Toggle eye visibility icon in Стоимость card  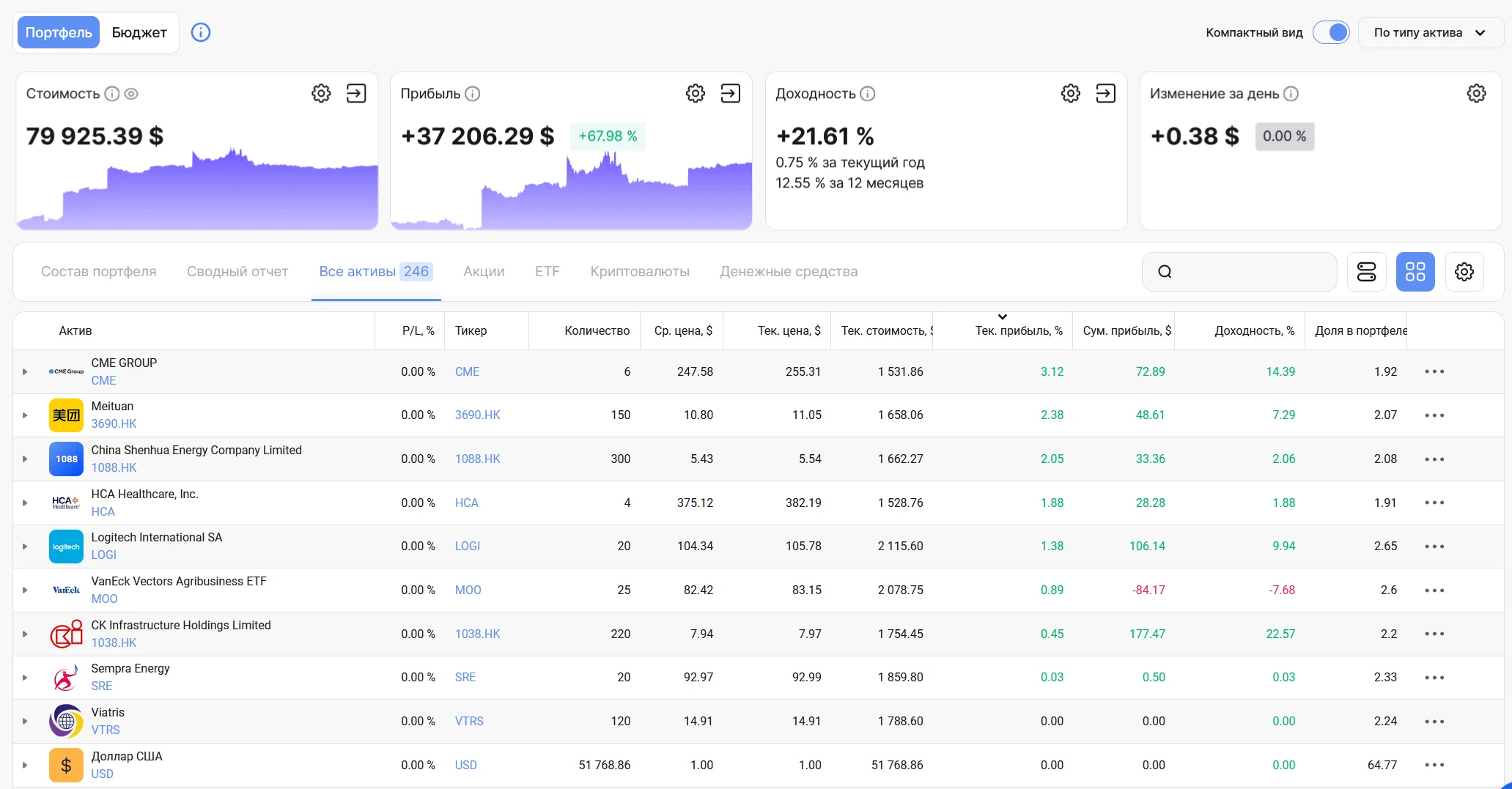coord(131,94)
